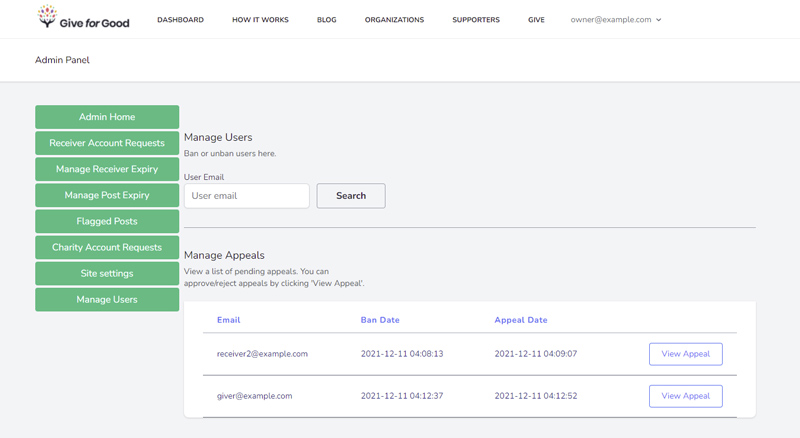Viewport: 800px width, 438px height.
Task: Open the Blog nav link
Action: pyautogui.click(x=327, y=19)
